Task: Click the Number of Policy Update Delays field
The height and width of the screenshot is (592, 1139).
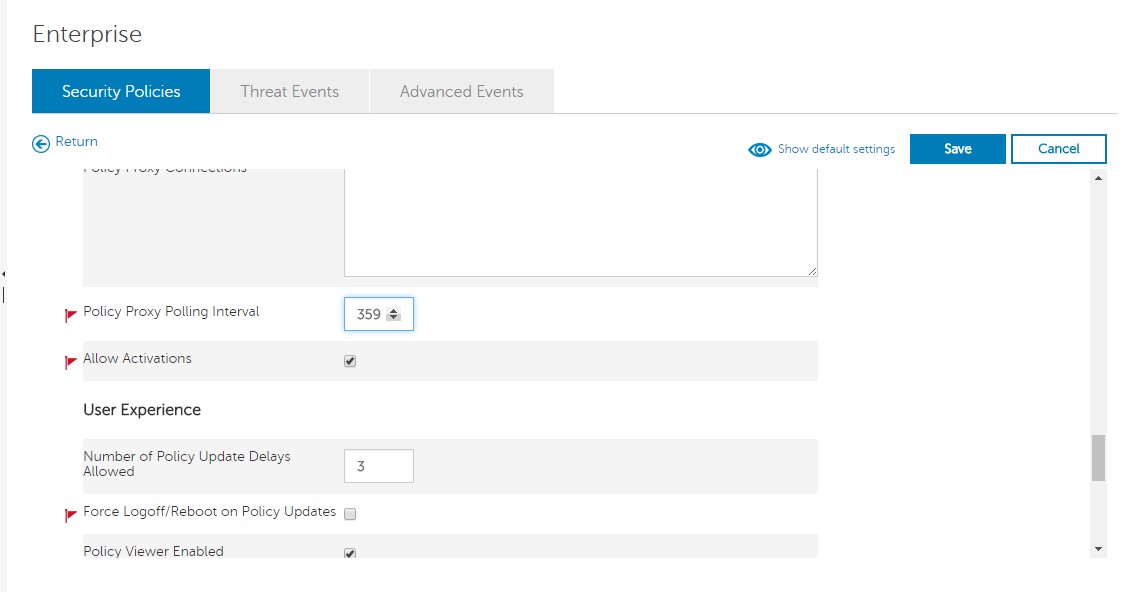Action: (378, 466)
